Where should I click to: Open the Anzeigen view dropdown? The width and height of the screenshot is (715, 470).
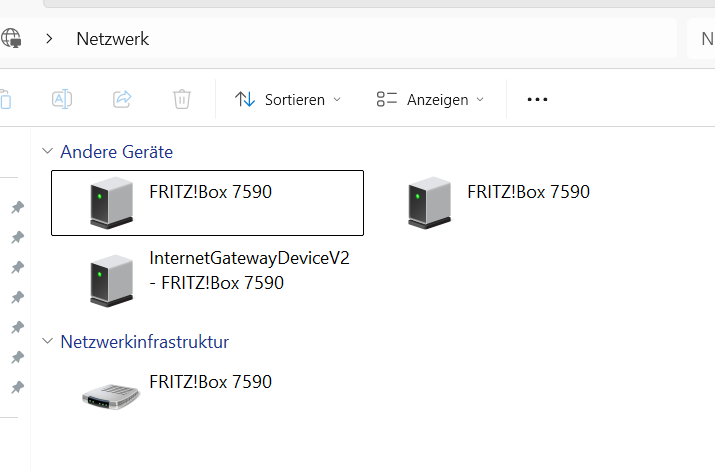tap(430, 99)
